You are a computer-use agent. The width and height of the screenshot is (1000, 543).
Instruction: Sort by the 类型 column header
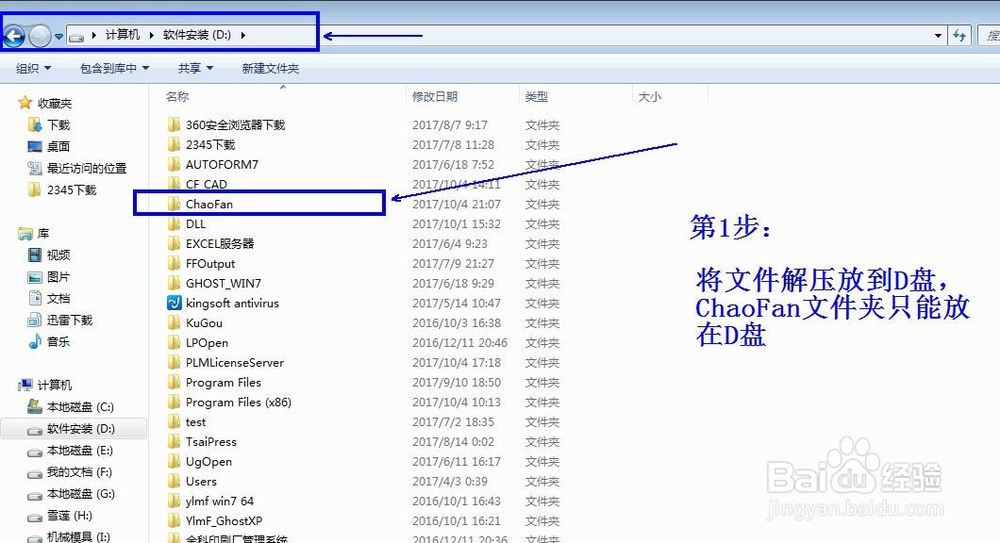(536, 96)
